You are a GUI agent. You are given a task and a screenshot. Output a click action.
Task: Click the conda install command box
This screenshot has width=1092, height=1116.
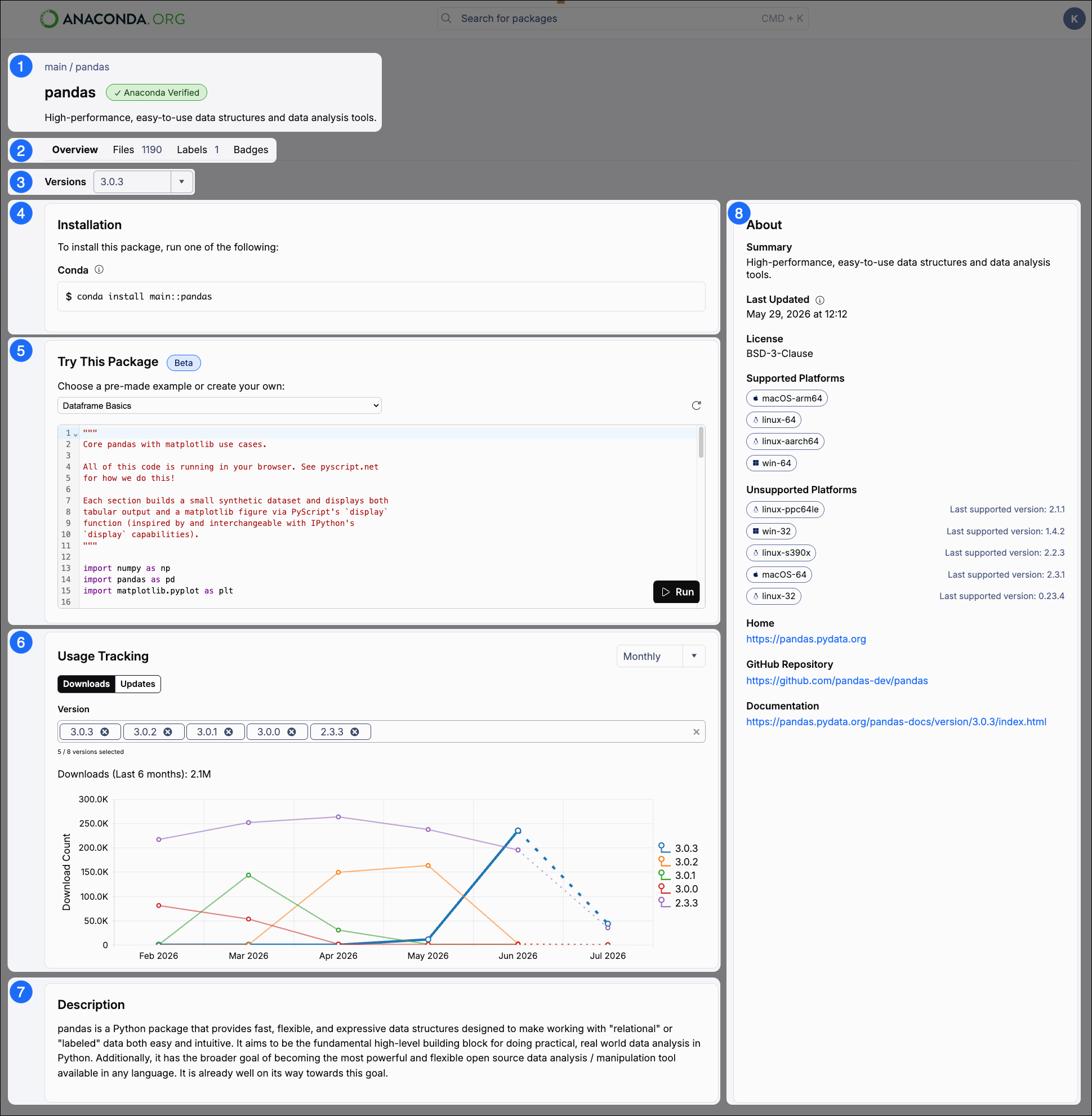click(x=381, y=297)
